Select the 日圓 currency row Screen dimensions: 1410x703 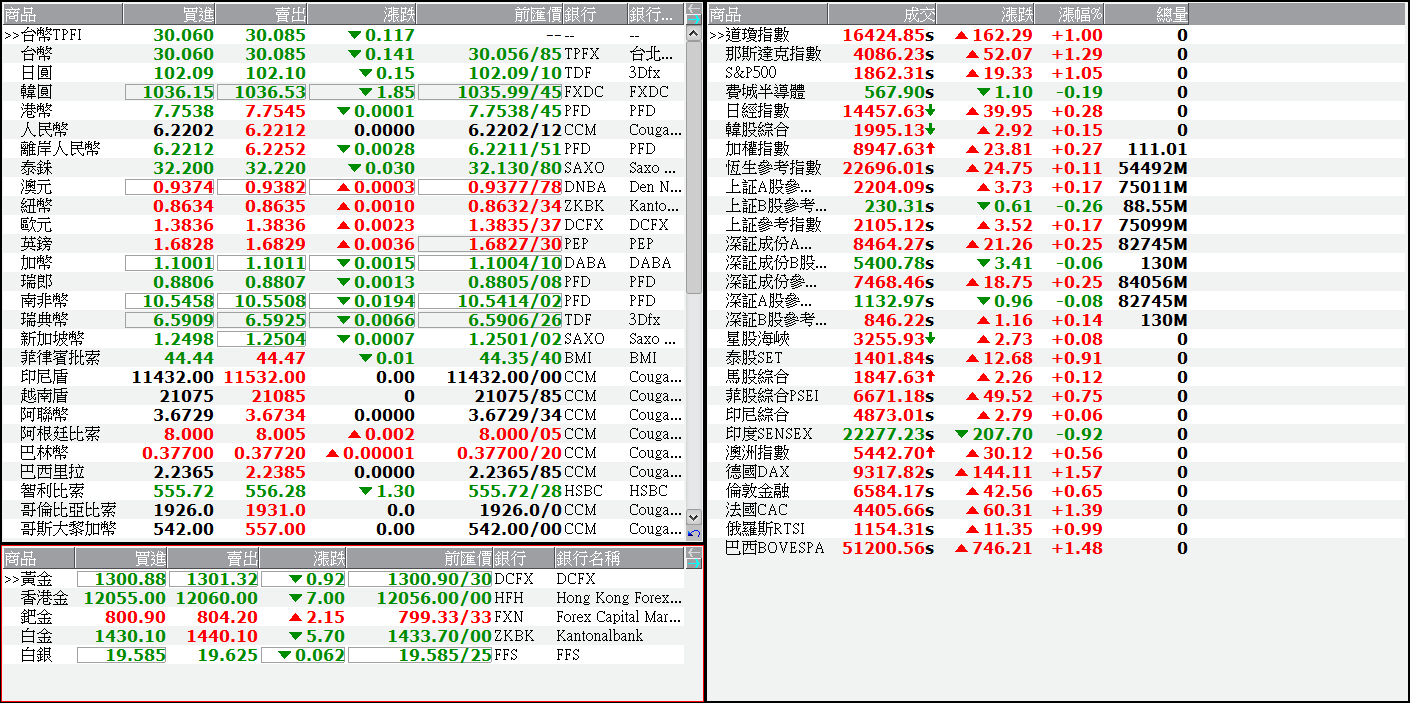coord(343,73)
